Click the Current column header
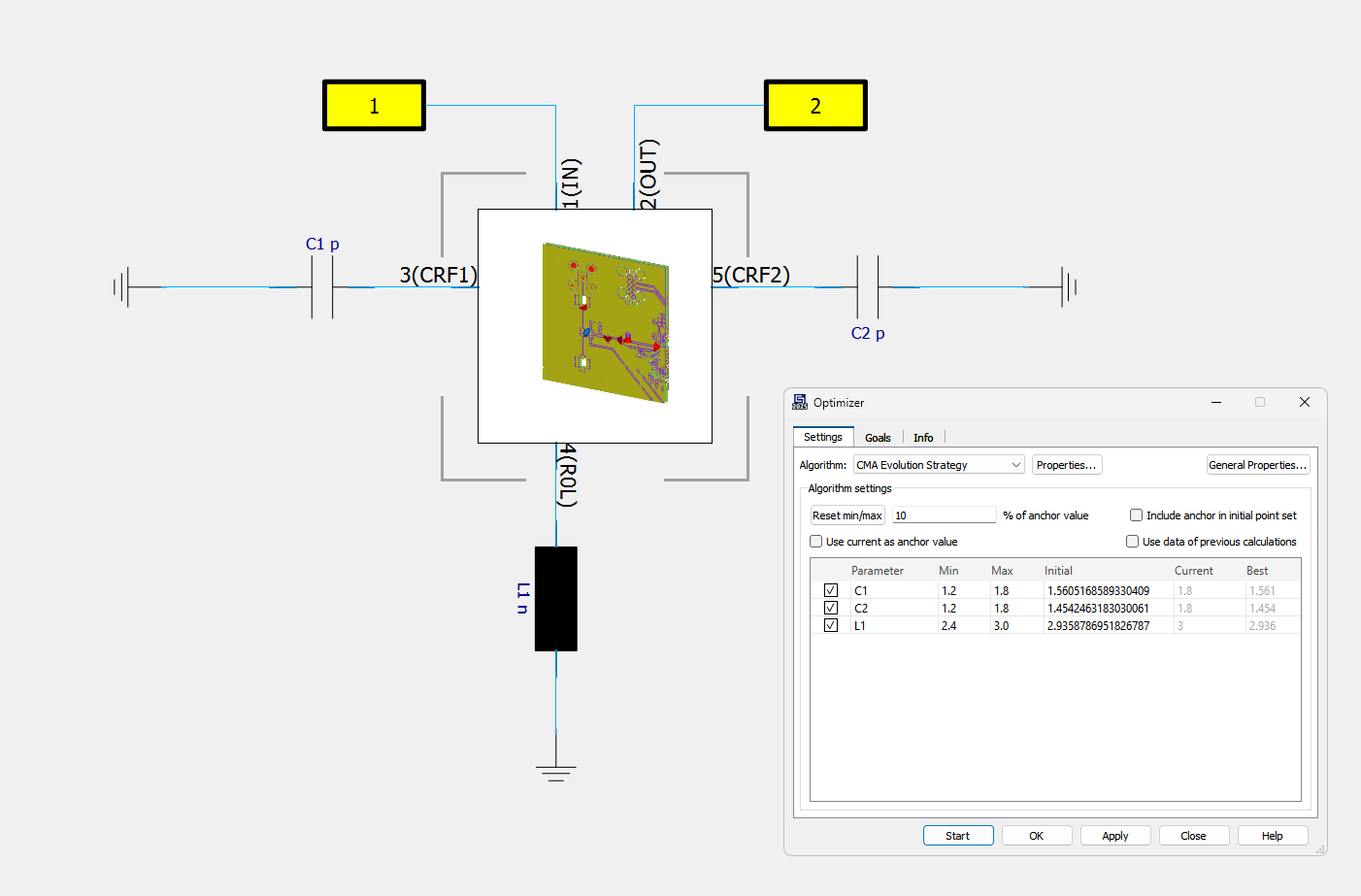Viewport: 1361px width, 896px height. 1193,571
